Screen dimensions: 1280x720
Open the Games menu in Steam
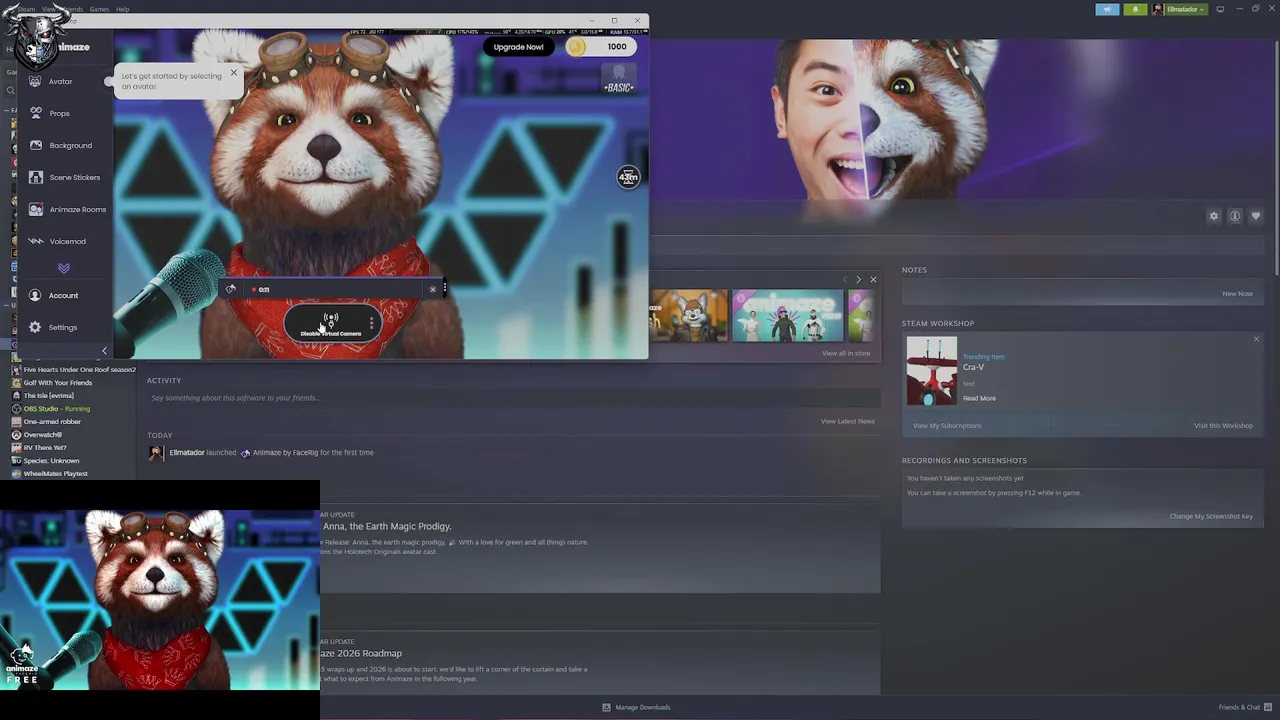coord(99,9)
